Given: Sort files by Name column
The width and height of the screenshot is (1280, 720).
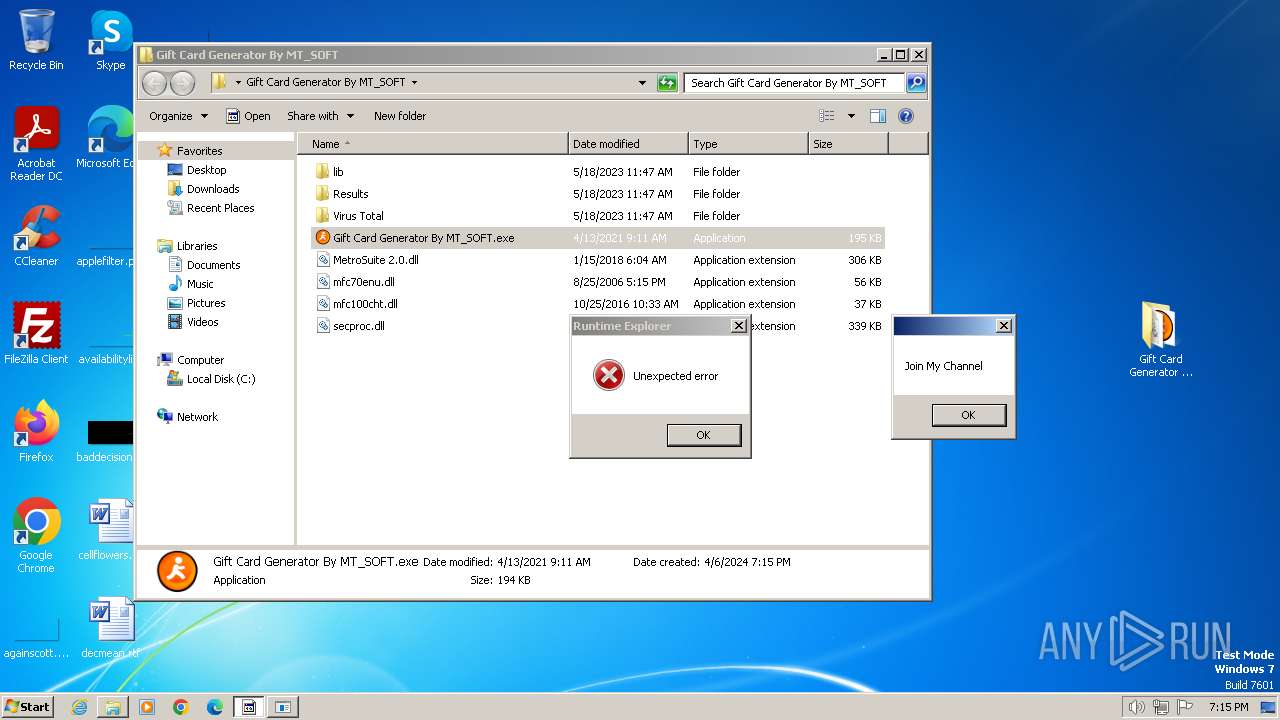Looking at the screenshot, I should [432, 144].
